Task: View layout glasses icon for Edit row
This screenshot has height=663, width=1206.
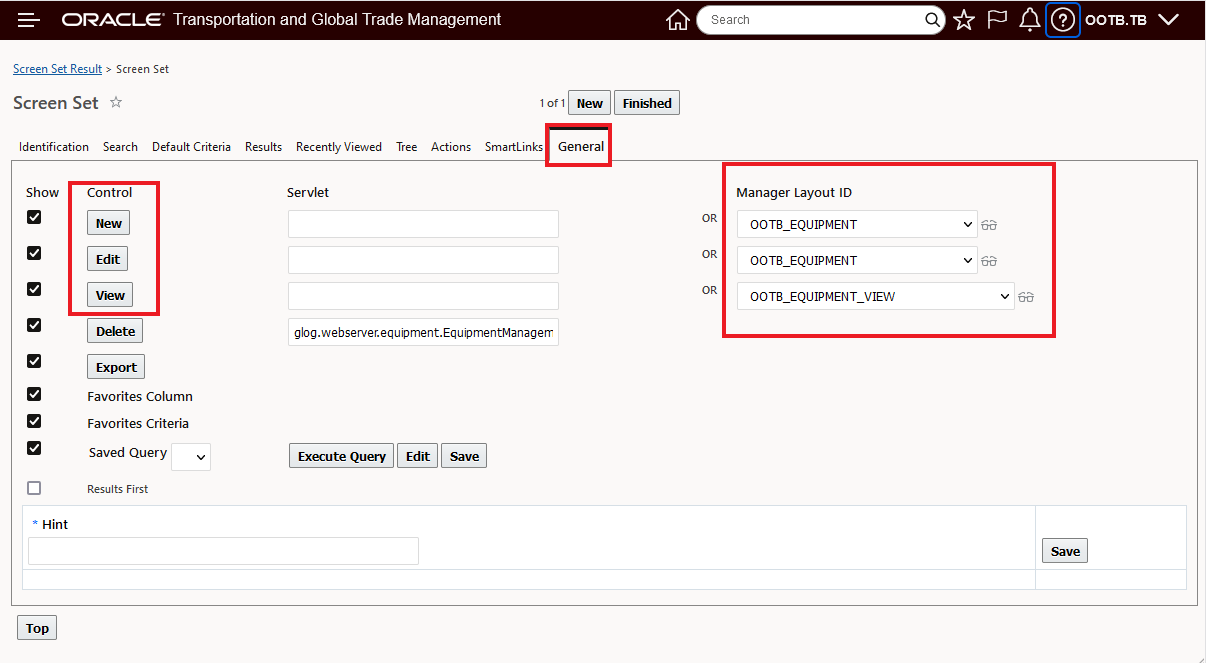Action: click(x=989, y=261)
